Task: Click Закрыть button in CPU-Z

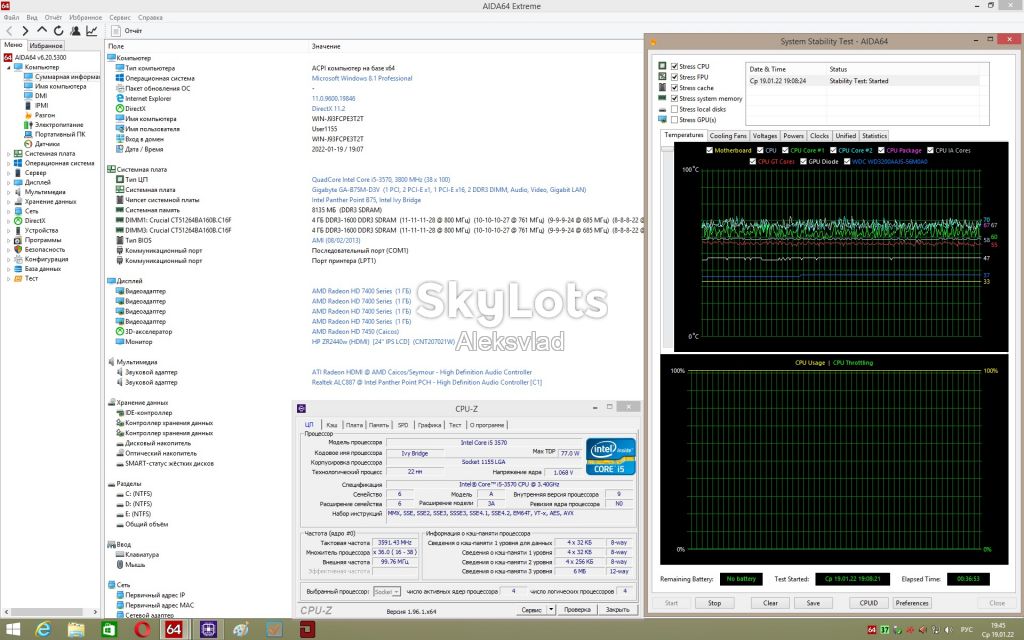Action: pyautogui.click(x=617, y=609)
